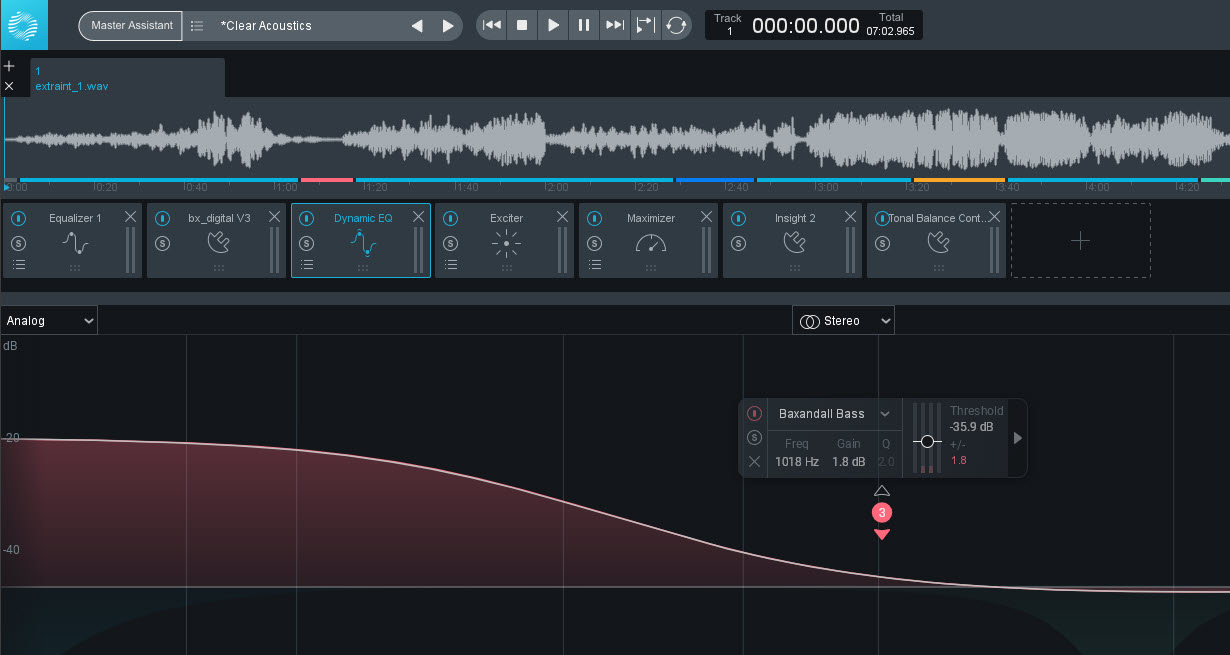Remove the Insight 2 module
This screenshot has height=655, width=1230.
tap(851, 217)
